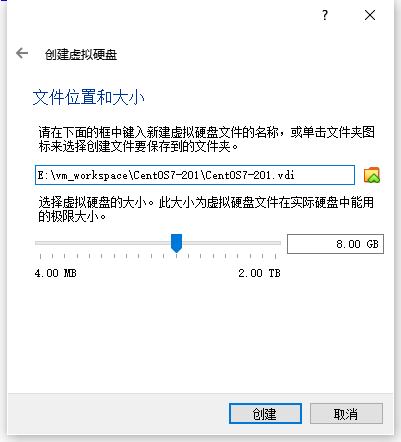Click the first tick mark under the slider
The image size is (401, 442).
click(x=40, y=256)
